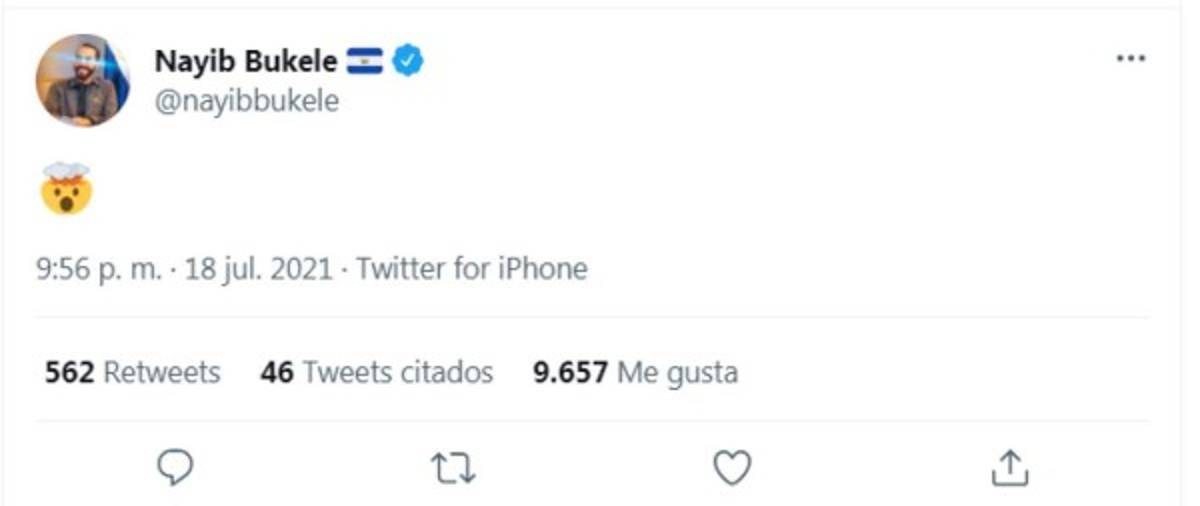
Task: Click the 9:56 p. m. timestamp
Action: (x=98, y=269)
